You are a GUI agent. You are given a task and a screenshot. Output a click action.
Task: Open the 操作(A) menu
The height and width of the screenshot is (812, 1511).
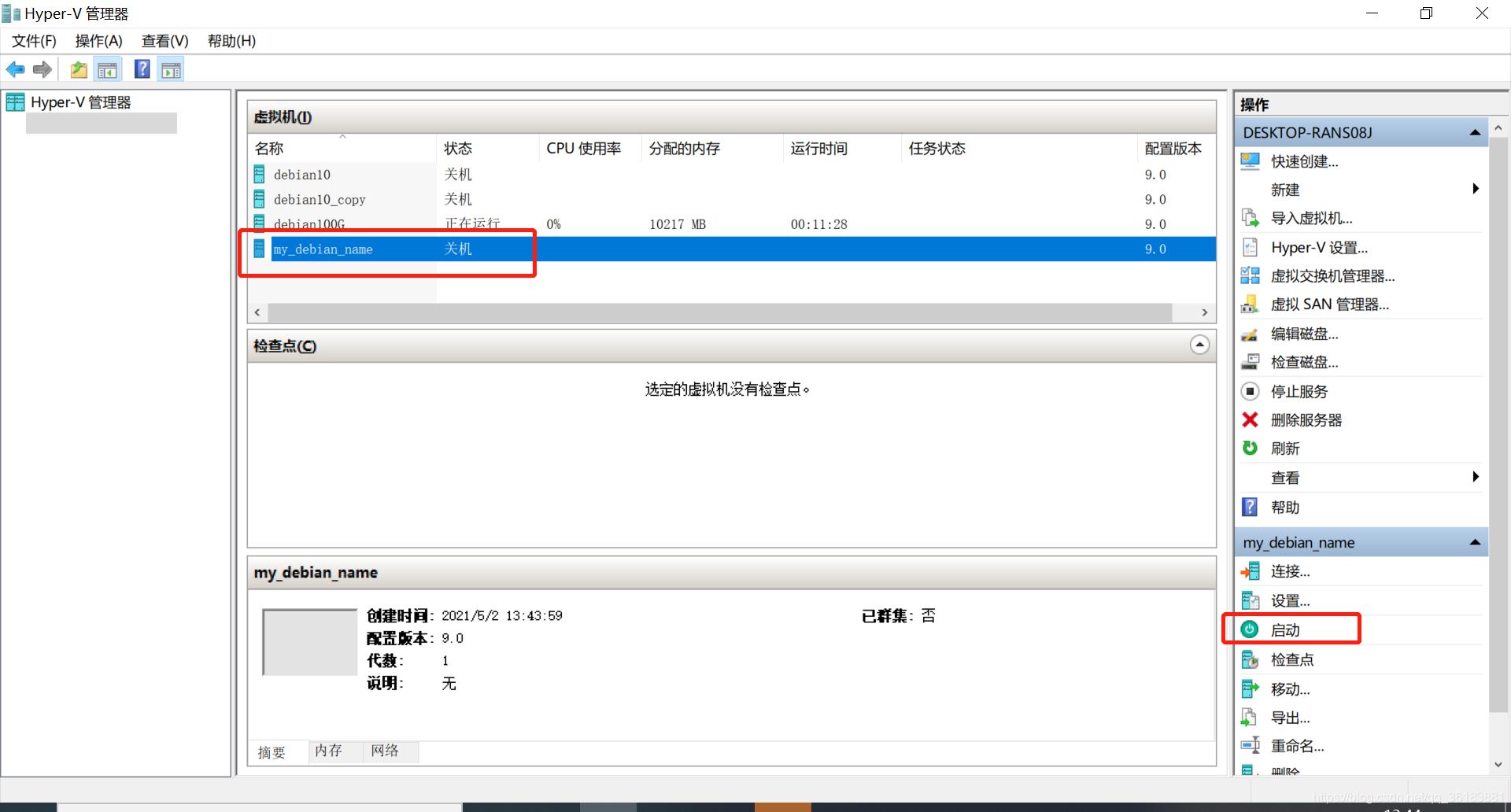(x=98, y=41)
